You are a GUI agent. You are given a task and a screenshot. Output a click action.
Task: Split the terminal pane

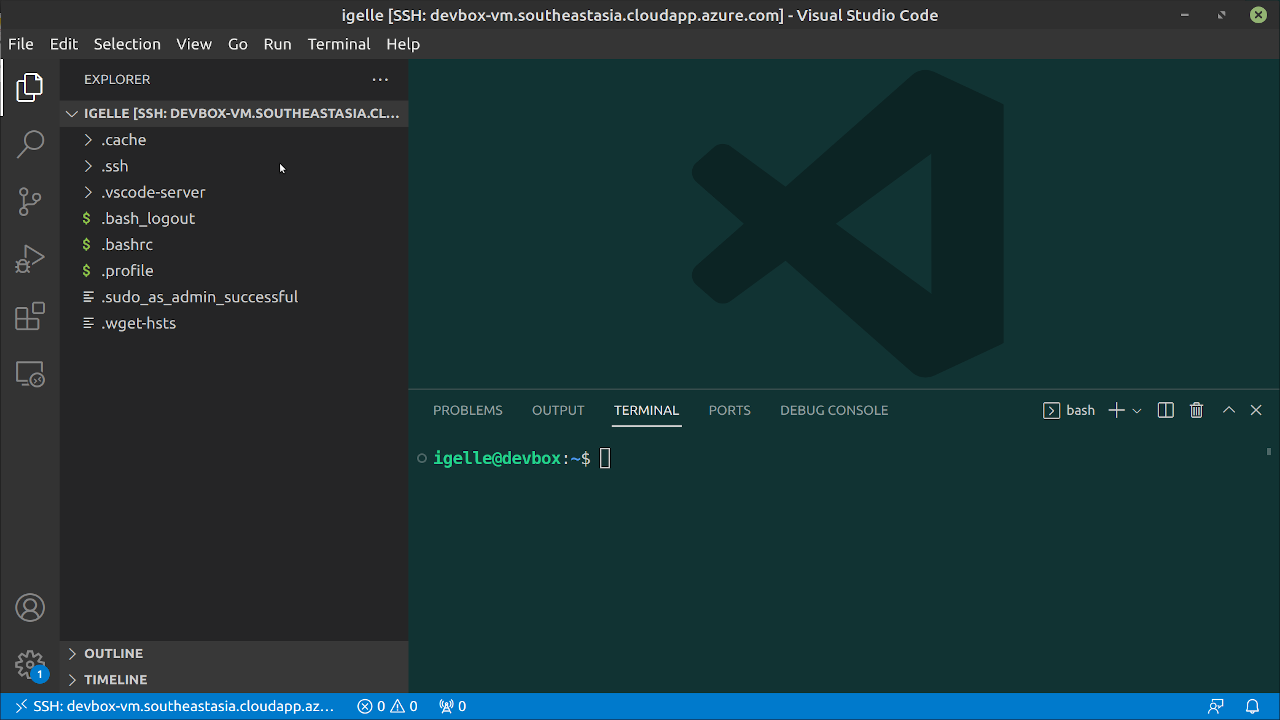[1165, 410]
